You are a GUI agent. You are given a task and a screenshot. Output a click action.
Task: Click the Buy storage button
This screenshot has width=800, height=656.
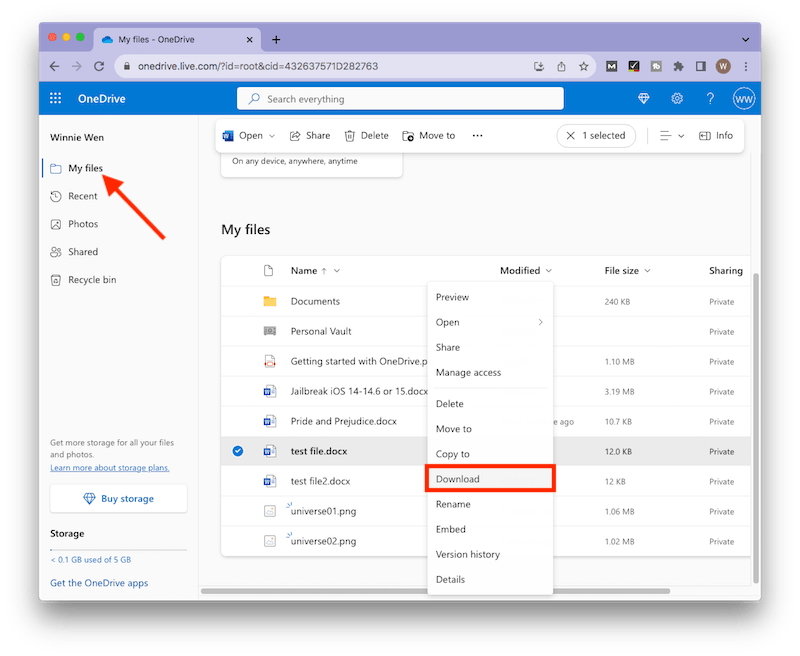118,498
